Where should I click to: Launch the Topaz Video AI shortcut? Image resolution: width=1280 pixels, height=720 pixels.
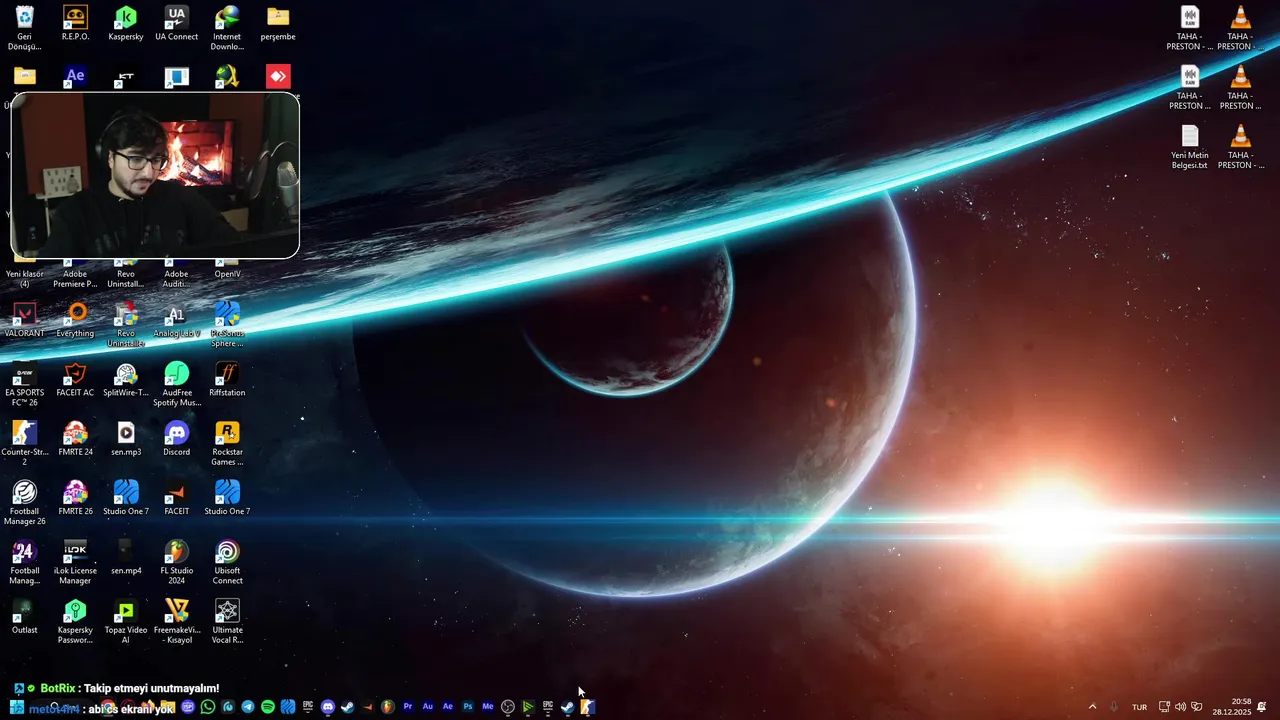tap(126, 621)
